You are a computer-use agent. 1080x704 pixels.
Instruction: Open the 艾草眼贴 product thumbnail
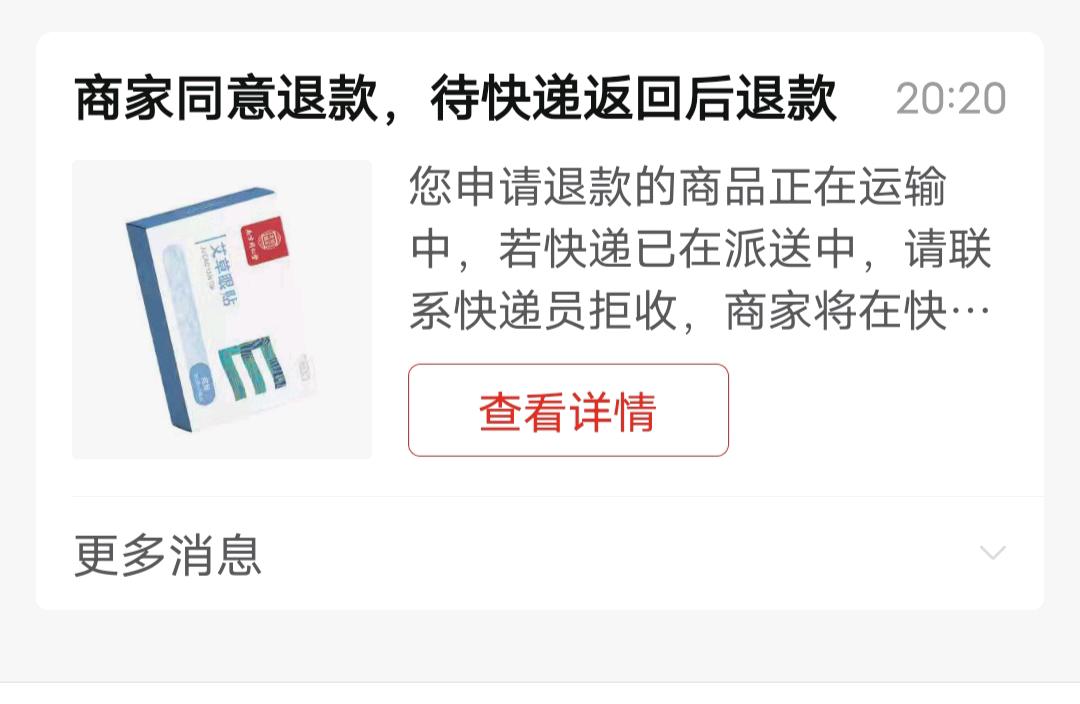pyautogui.click(x=222, y=309)
